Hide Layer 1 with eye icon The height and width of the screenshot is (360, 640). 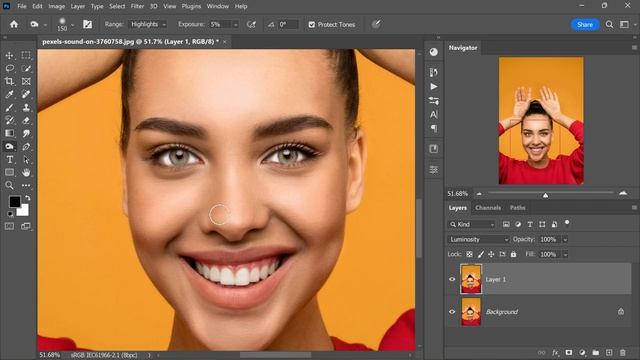tap(452, 279)
